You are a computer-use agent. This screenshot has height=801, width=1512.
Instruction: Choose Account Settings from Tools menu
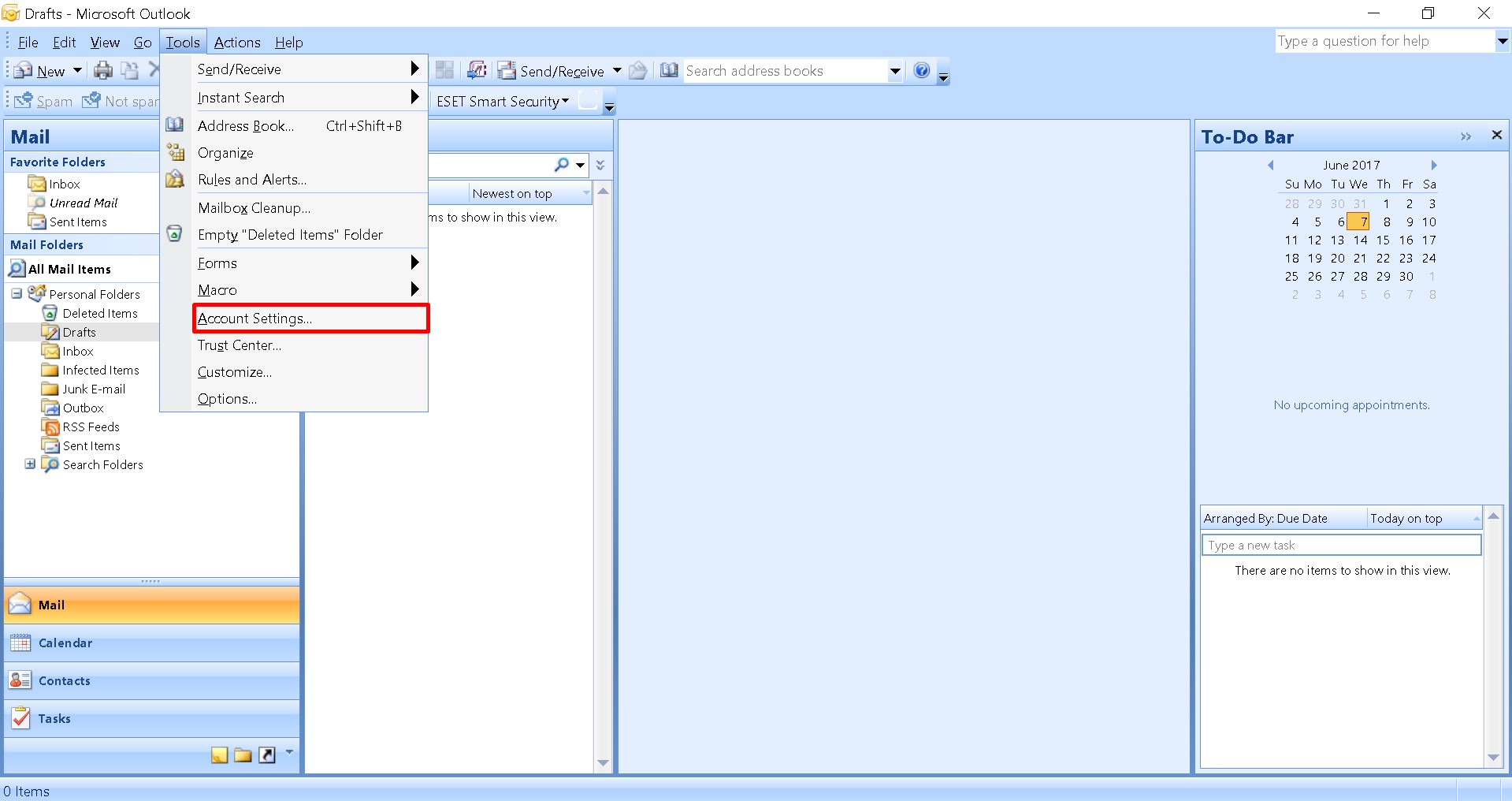[x=310, y=319]
